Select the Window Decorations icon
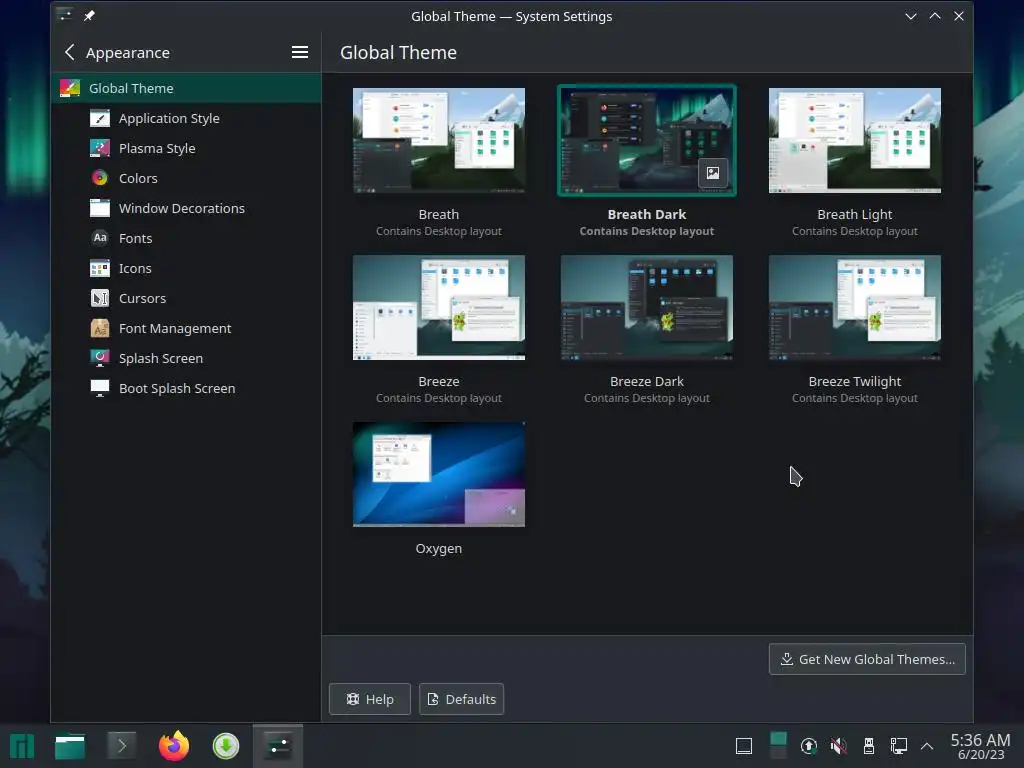The height and width of the screenshot is (768, 1024). click(x=99, y=208)
